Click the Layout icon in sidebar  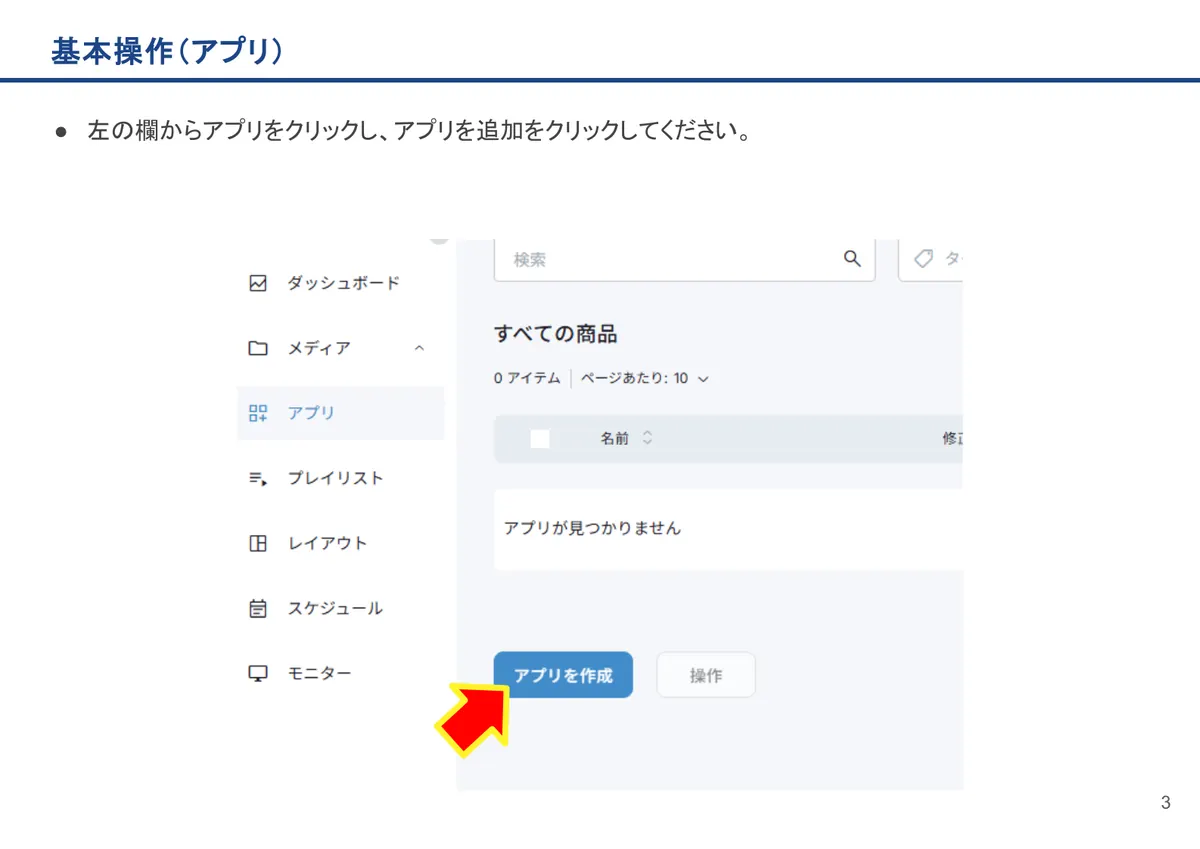click(258, 543)
